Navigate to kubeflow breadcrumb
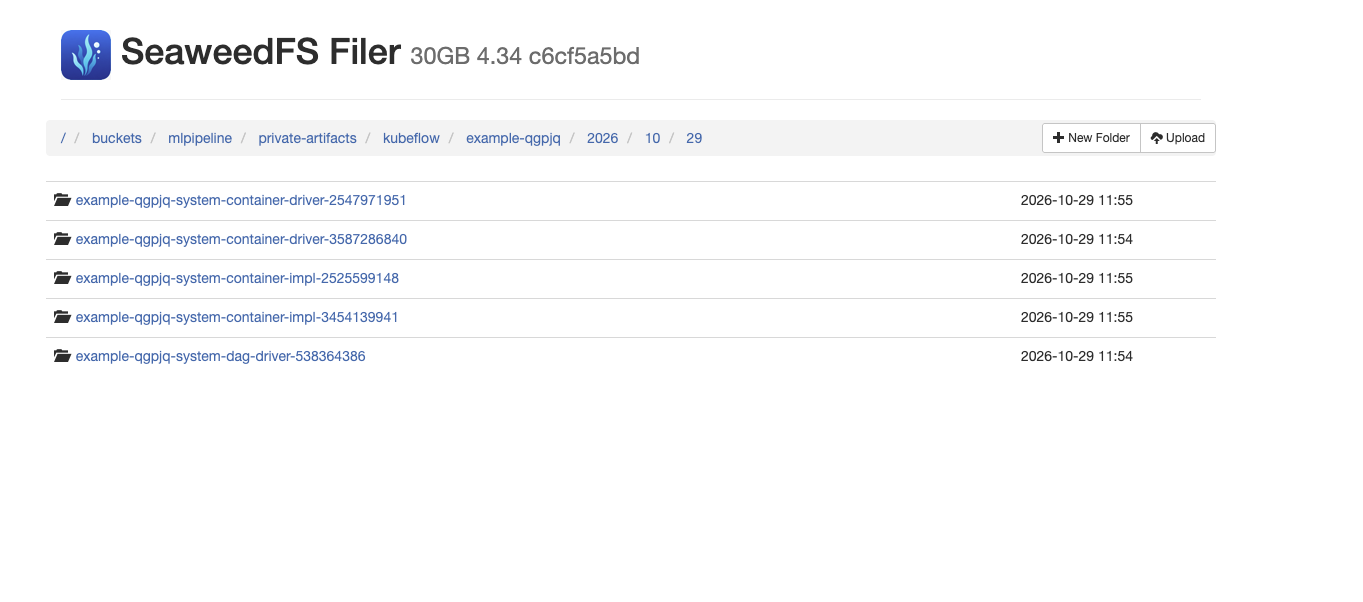Image resolution: width=1363 pixels, height=602 pixels. click(x=411, y=138)
